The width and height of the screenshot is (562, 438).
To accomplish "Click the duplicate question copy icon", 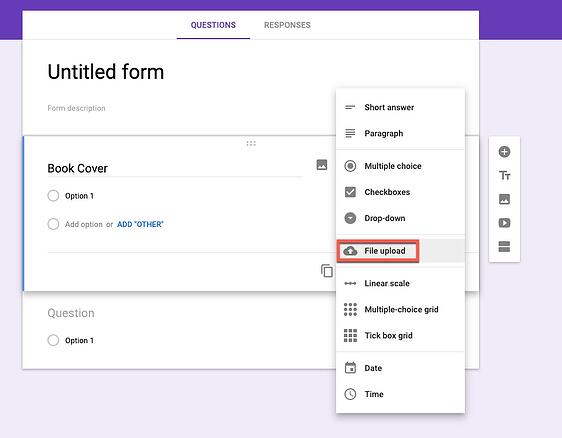I will click(327, 271).
